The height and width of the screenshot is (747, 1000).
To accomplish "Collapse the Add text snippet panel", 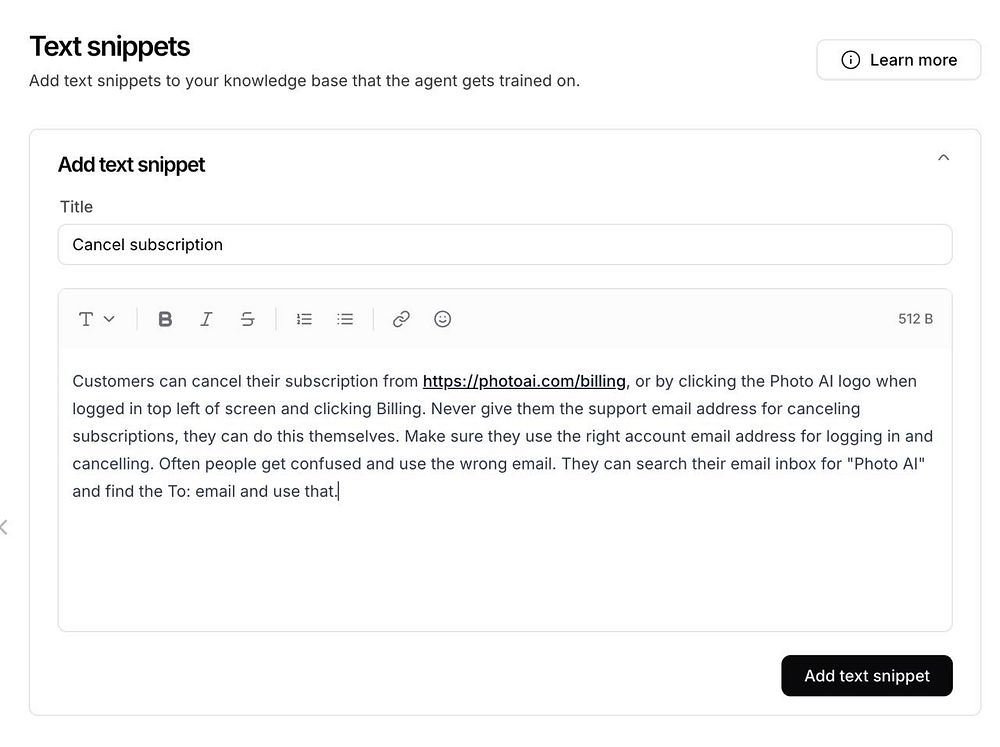I will 943,158.
